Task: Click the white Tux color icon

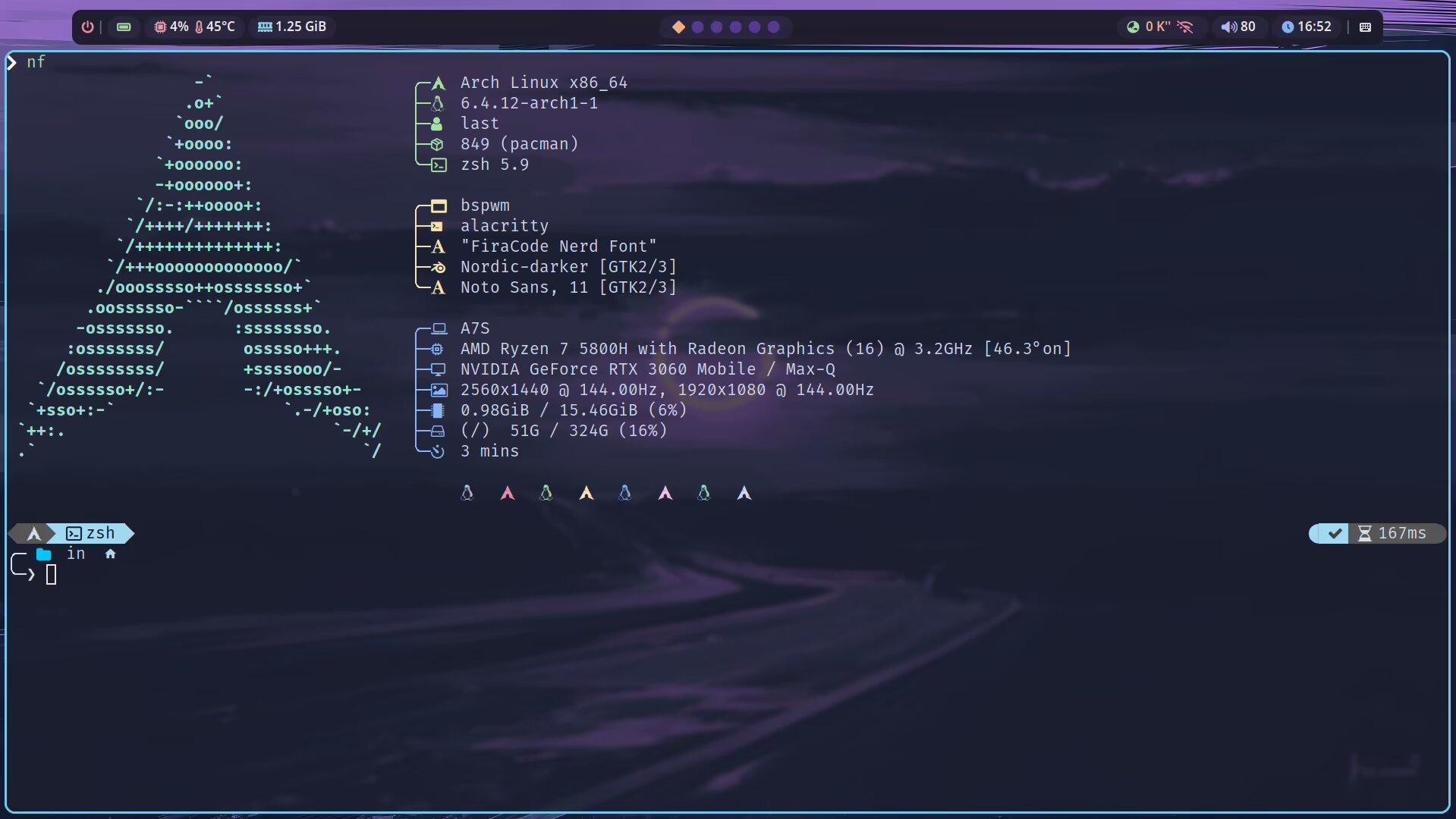Action: tap(467, 493)
